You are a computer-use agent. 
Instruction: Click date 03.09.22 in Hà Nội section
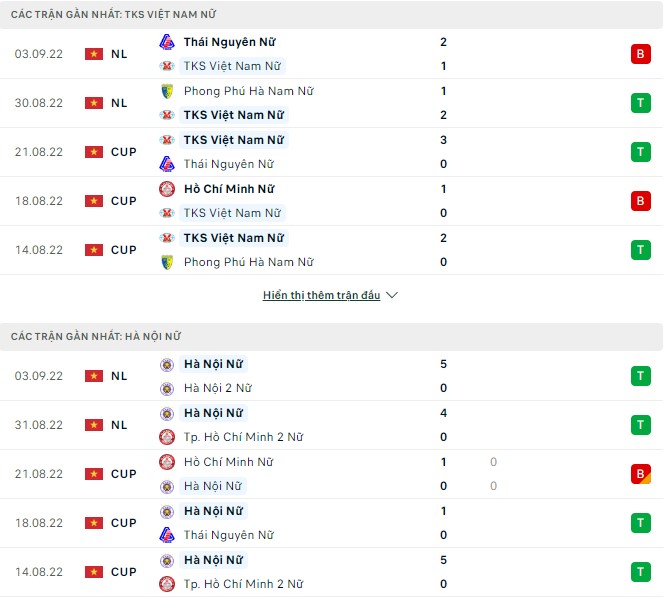(x=39, y=376)
